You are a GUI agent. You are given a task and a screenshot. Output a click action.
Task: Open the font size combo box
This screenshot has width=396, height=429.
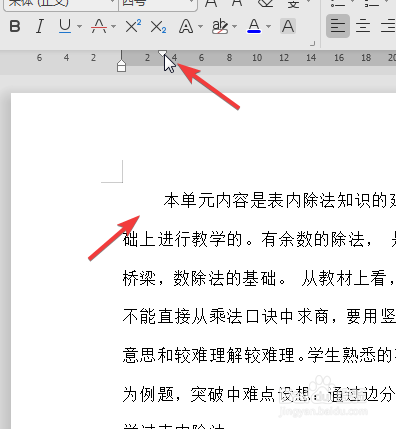tap(158, 4)
